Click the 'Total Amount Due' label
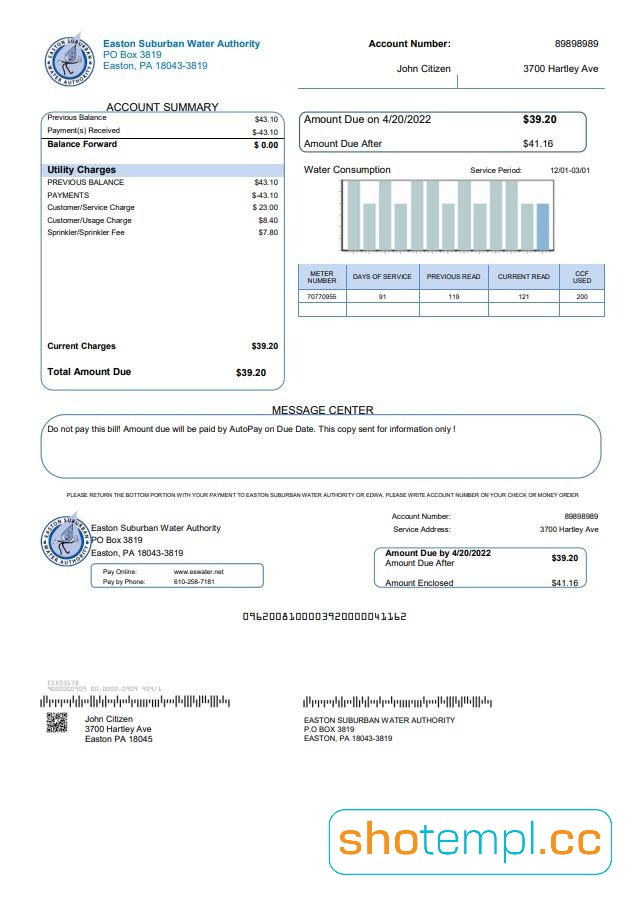The height and width of the screenshot is (913, 644). (x=89, y=371)
